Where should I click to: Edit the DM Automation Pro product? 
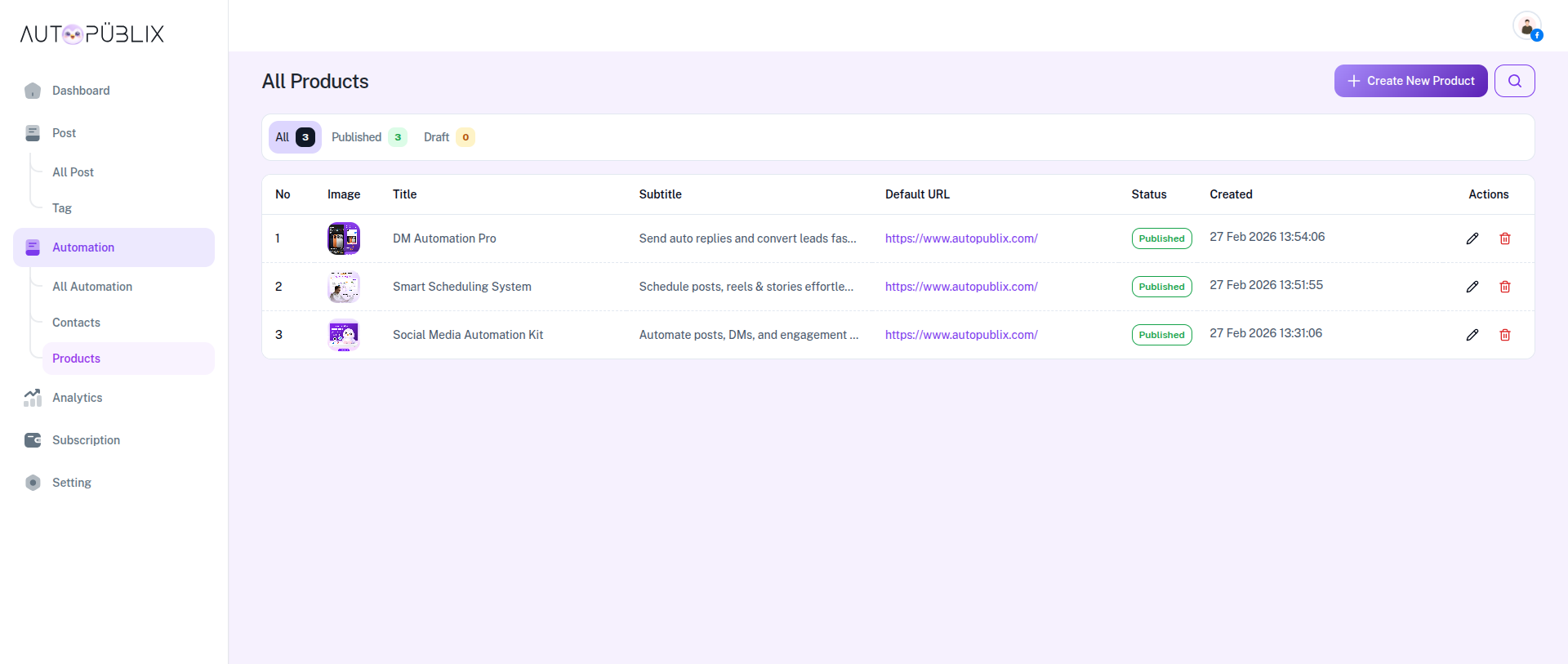pyautogui.click(x=1472, y=238)
